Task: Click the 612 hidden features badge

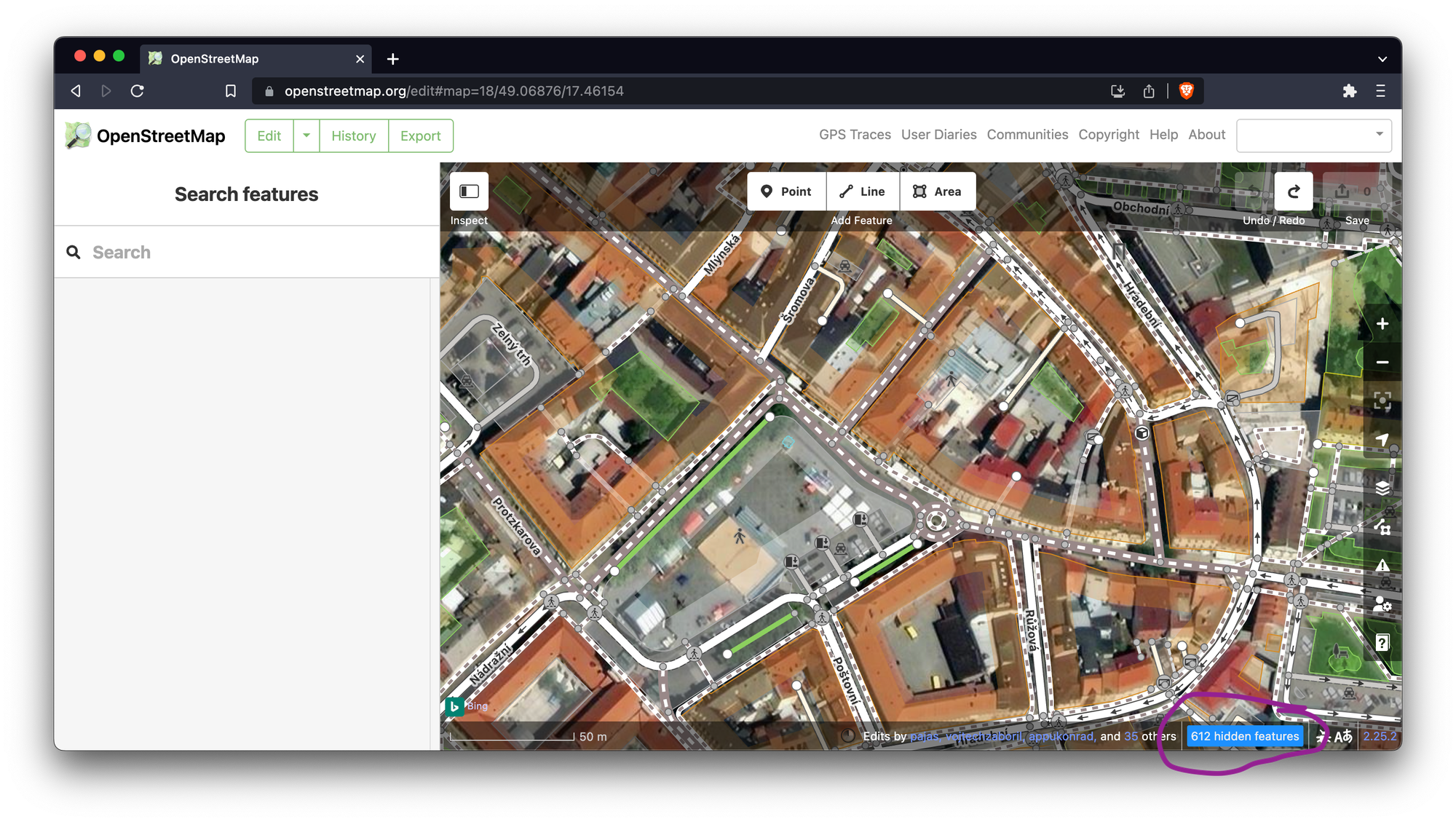Action: point(1244,736)
